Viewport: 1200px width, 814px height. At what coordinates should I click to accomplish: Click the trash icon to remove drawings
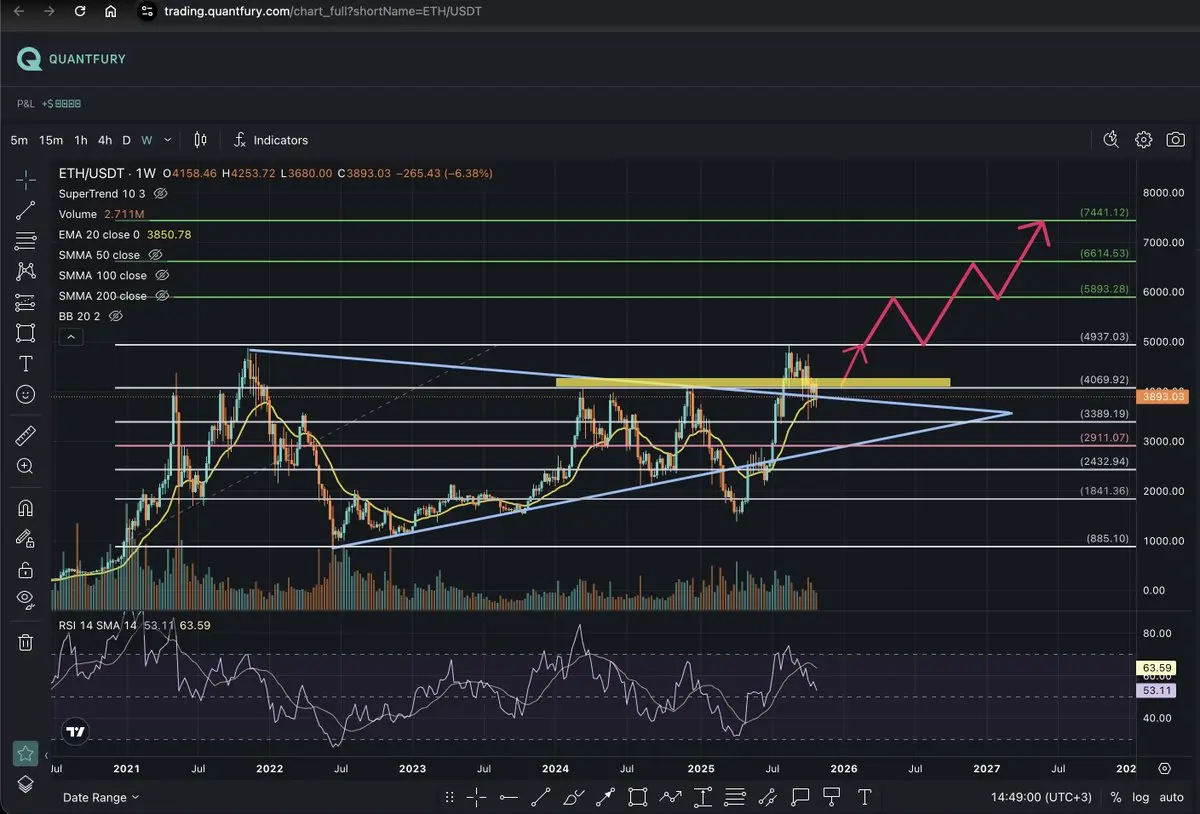click(x=26, y=642)
